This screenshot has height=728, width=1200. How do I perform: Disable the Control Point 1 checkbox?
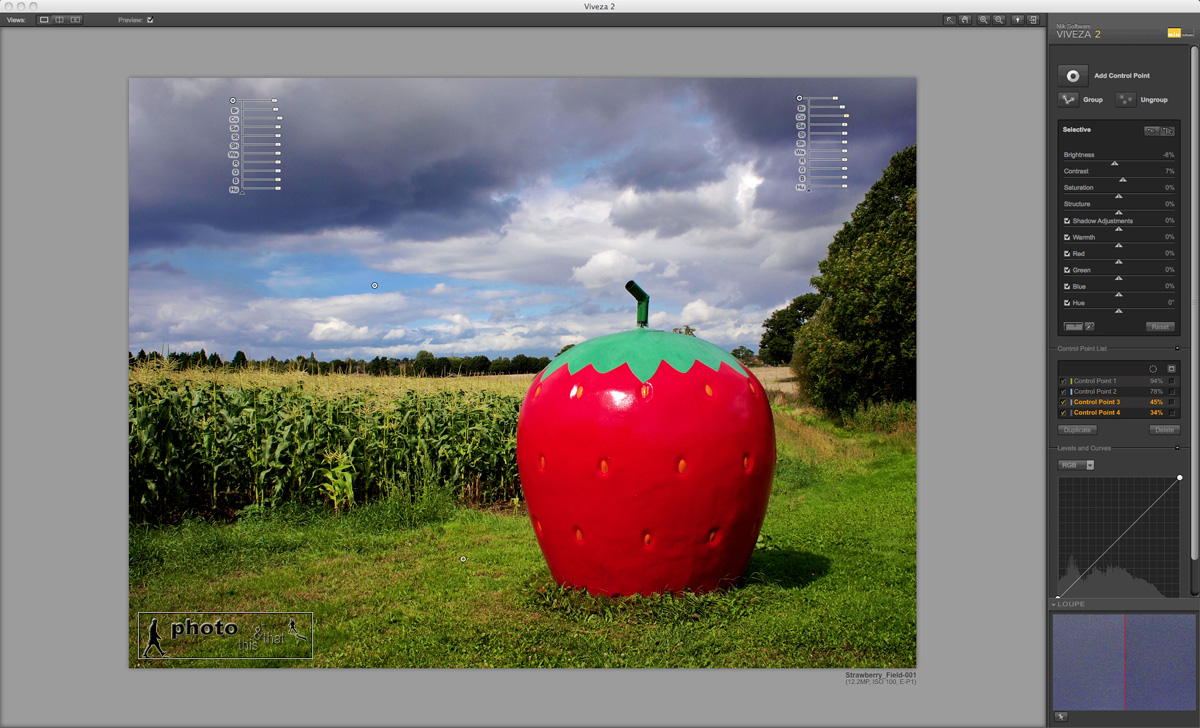(x=1063, y=381)
